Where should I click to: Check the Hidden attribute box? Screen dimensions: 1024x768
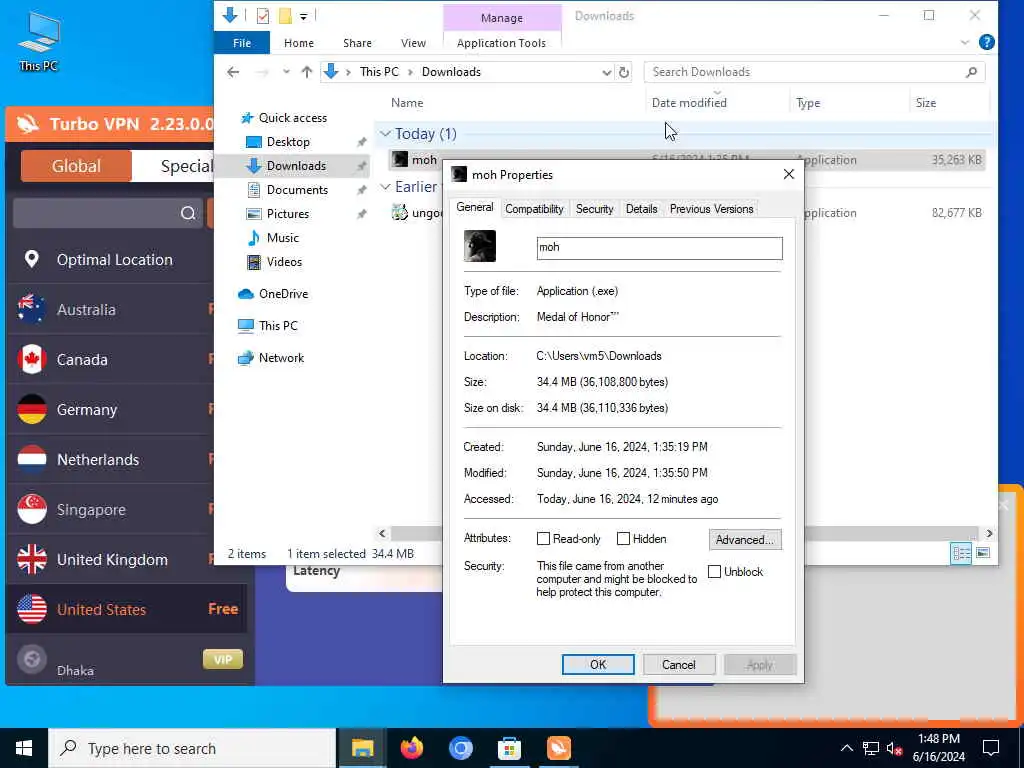tap(624, 539)
